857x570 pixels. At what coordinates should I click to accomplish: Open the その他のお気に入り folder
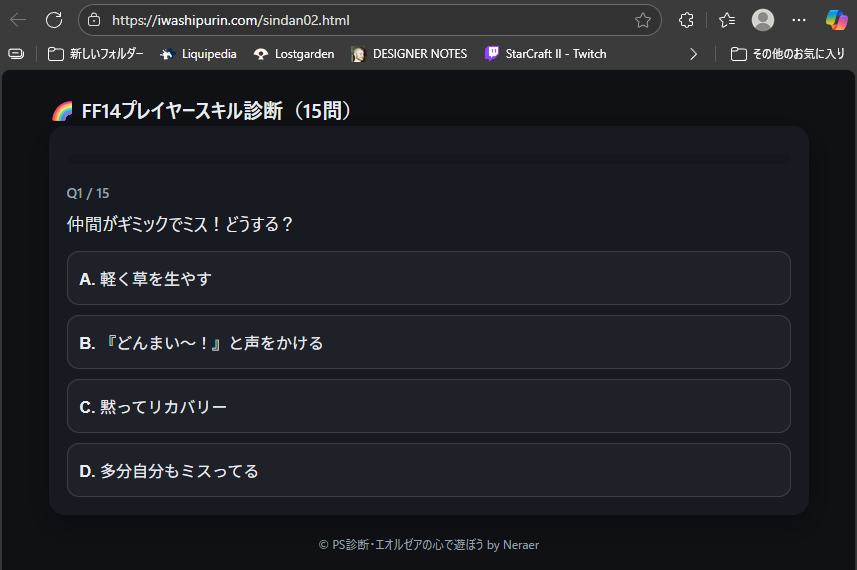click(788, 54)
